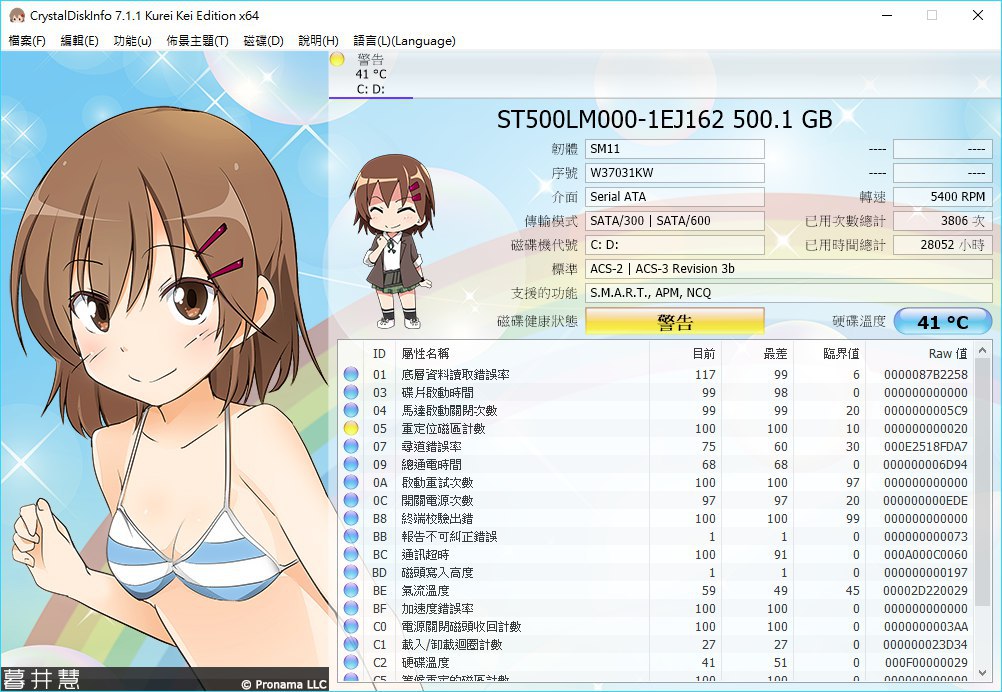Click the 41 °C temperature button

[942, 322]
